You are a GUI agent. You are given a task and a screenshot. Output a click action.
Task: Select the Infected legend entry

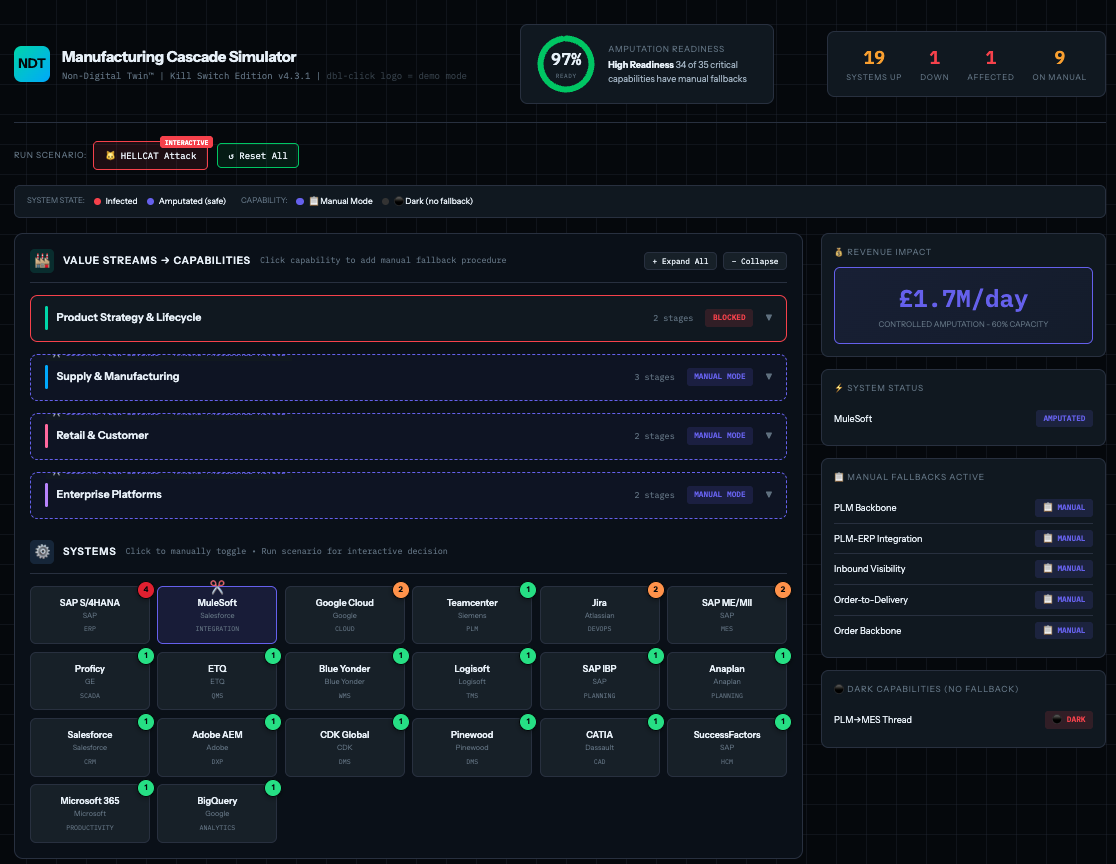[115, 201]
